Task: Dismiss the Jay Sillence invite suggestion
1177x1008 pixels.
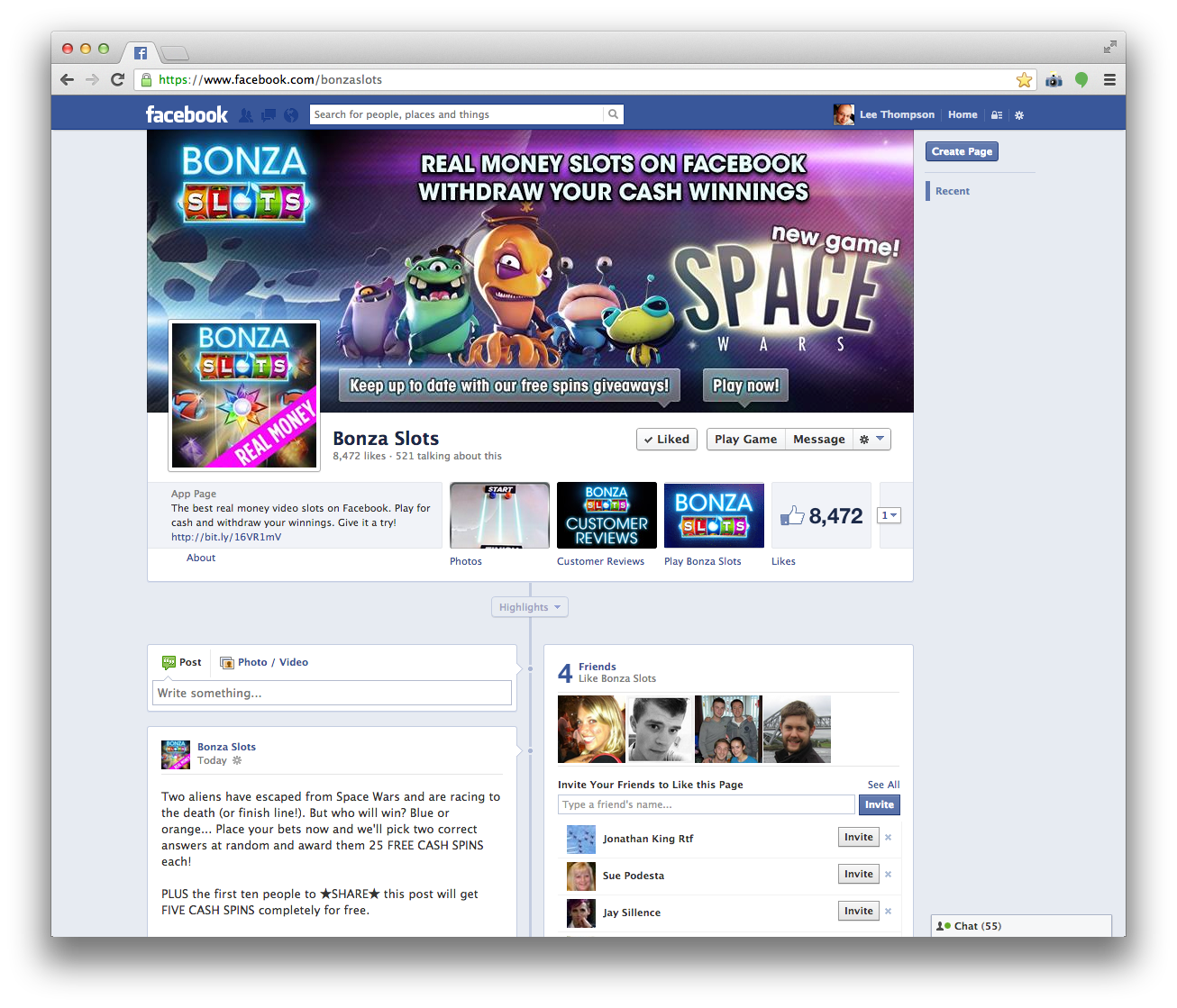Action: (888, 912)
